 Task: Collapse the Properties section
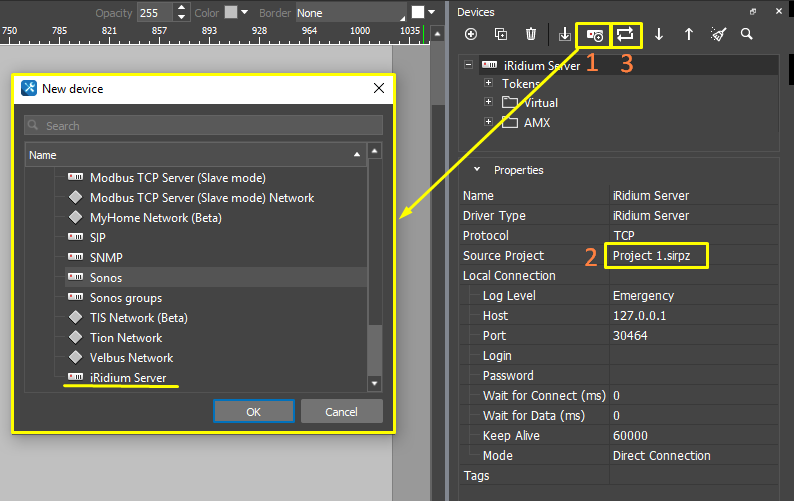(x=477, y=170)
